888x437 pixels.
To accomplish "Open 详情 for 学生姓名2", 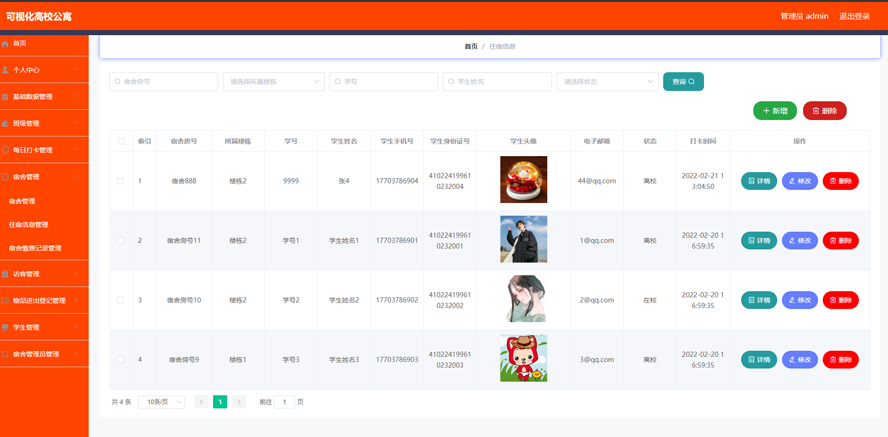I will click(759, 300).
